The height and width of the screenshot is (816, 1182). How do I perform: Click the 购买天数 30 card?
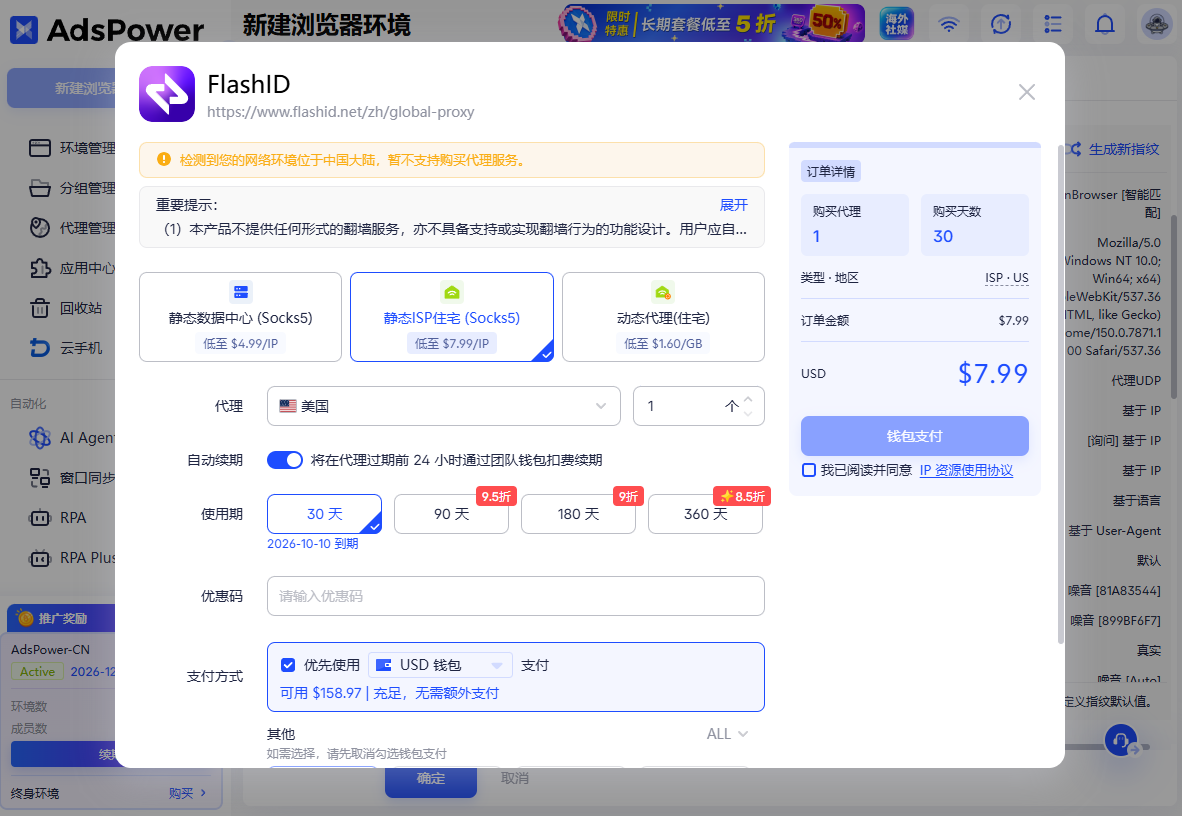coord(975,225)
